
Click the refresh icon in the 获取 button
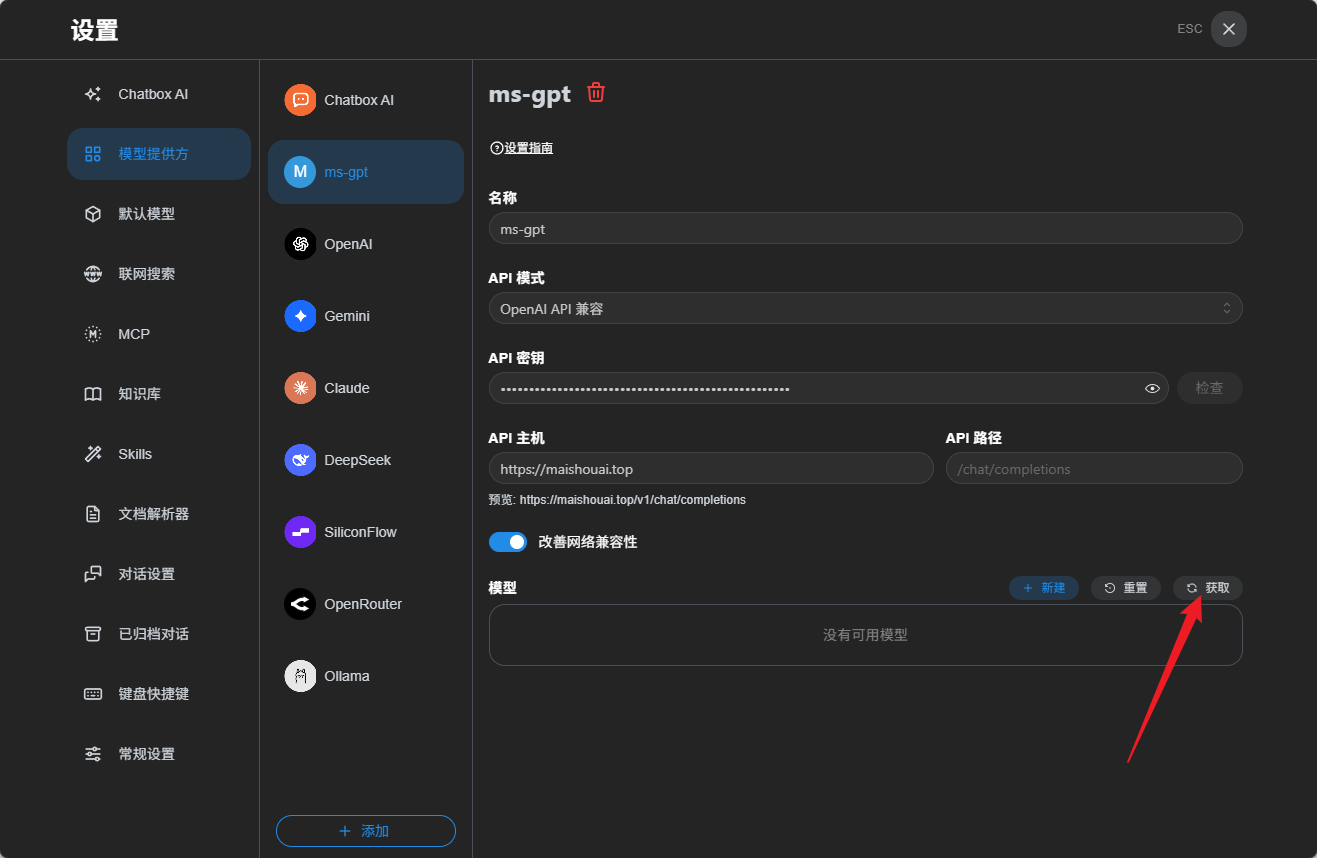pyautogui.click(x=1192, y=588)
